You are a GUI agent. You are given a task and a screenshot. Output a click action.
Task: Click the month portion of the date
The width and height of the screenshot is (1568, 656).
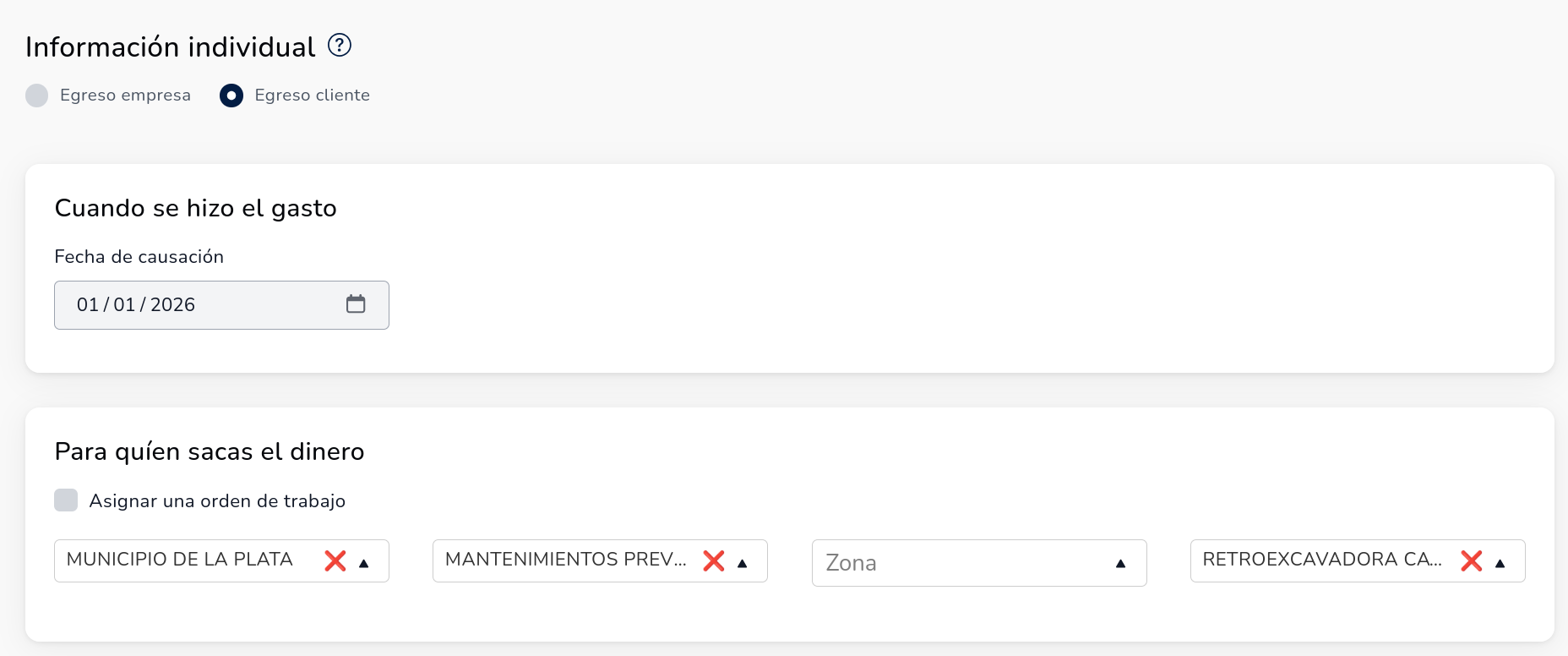(124, 304)
